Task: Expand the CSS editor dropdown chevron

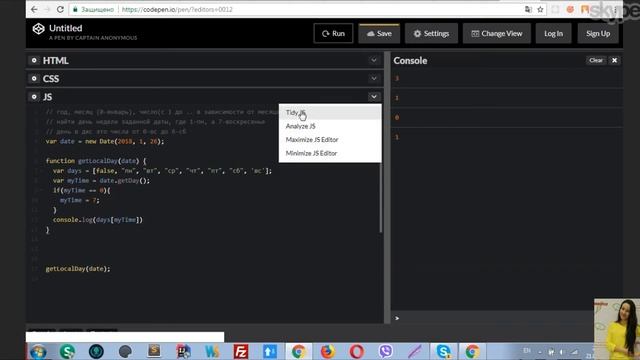Action: [x=373, y=78]
